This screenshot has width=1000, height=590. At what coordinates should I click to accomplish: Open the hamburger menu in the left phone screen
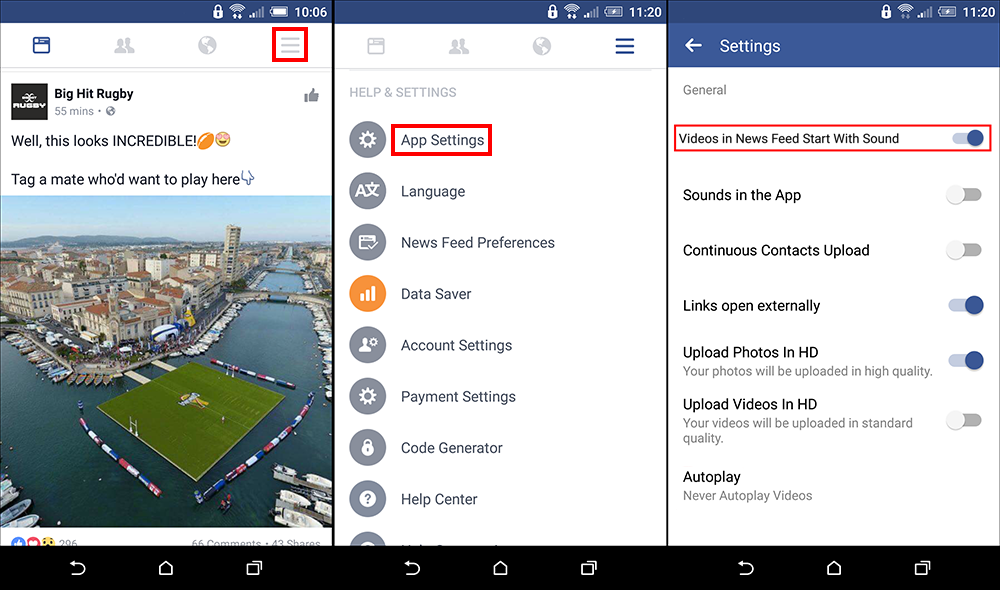[290, 45]
